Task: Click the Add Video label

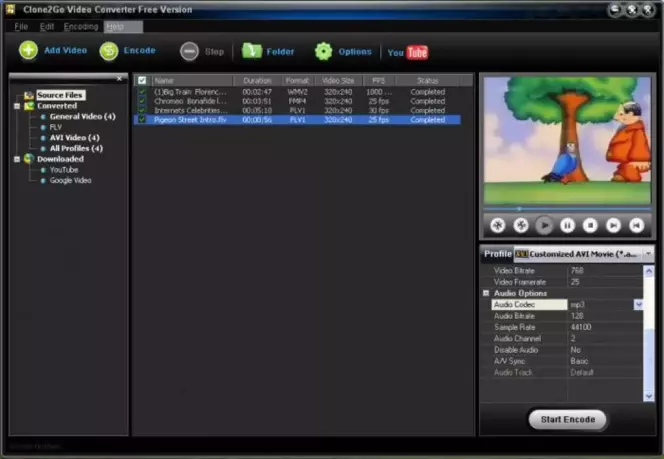Action: tap(66, 50)
